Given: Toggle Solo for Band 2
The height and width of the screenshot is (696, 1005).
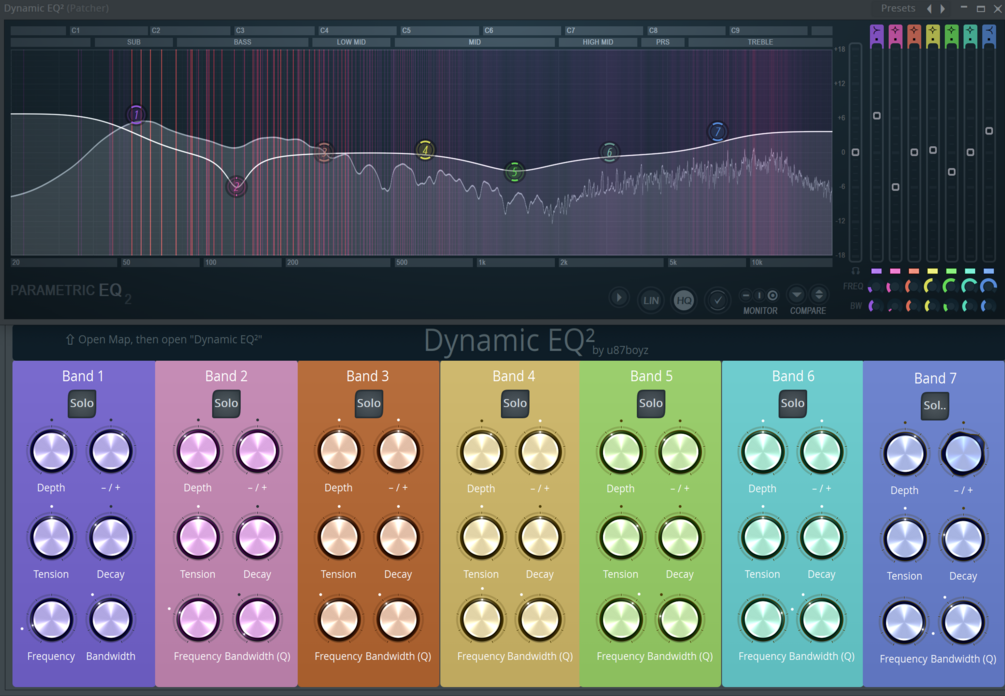Looking at the screenshot, I should pos(226,404).
